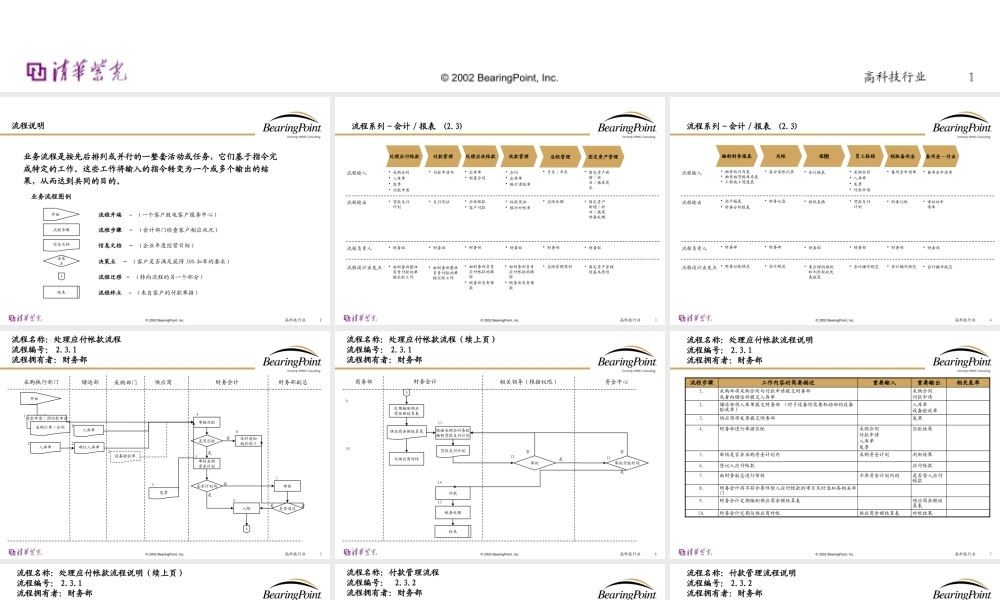
Task: Click the 采购执行部门 swimlane header
Action: (x=41, y=382)
